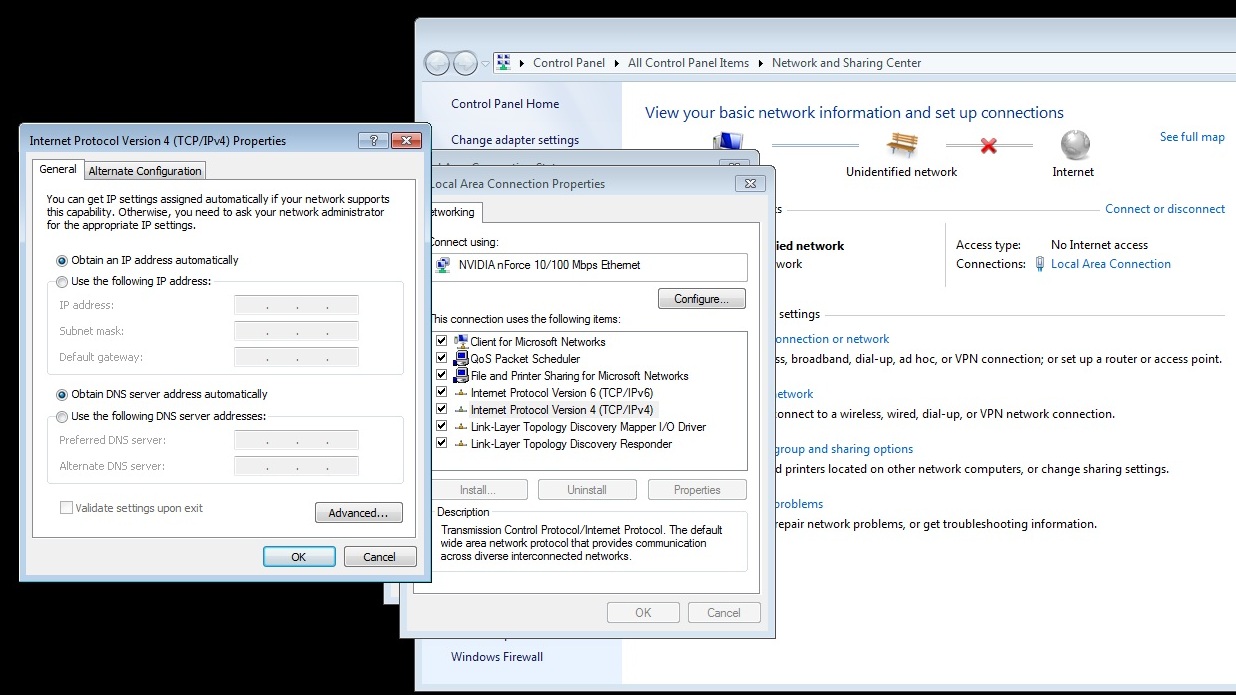
Task: Switch to the Alternate Configuration tab
Action: coord(146,171)
